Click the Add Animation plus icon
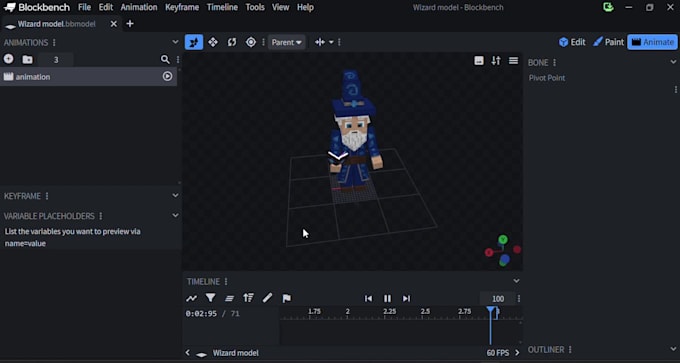Viewport: 680px width, 363px height. [8, 59]
